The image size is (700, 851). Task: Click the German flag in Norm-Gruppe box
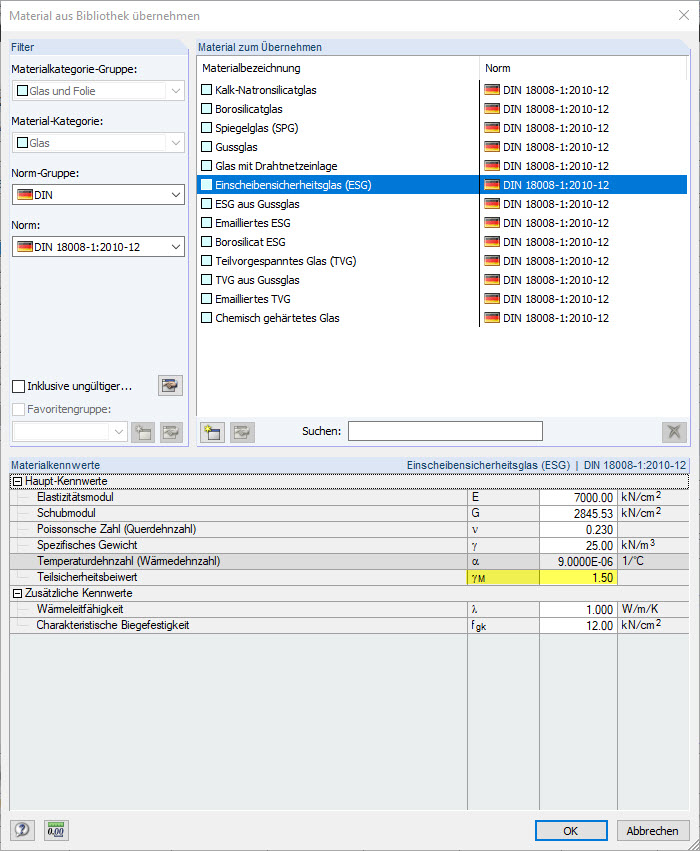pos(24,194)
